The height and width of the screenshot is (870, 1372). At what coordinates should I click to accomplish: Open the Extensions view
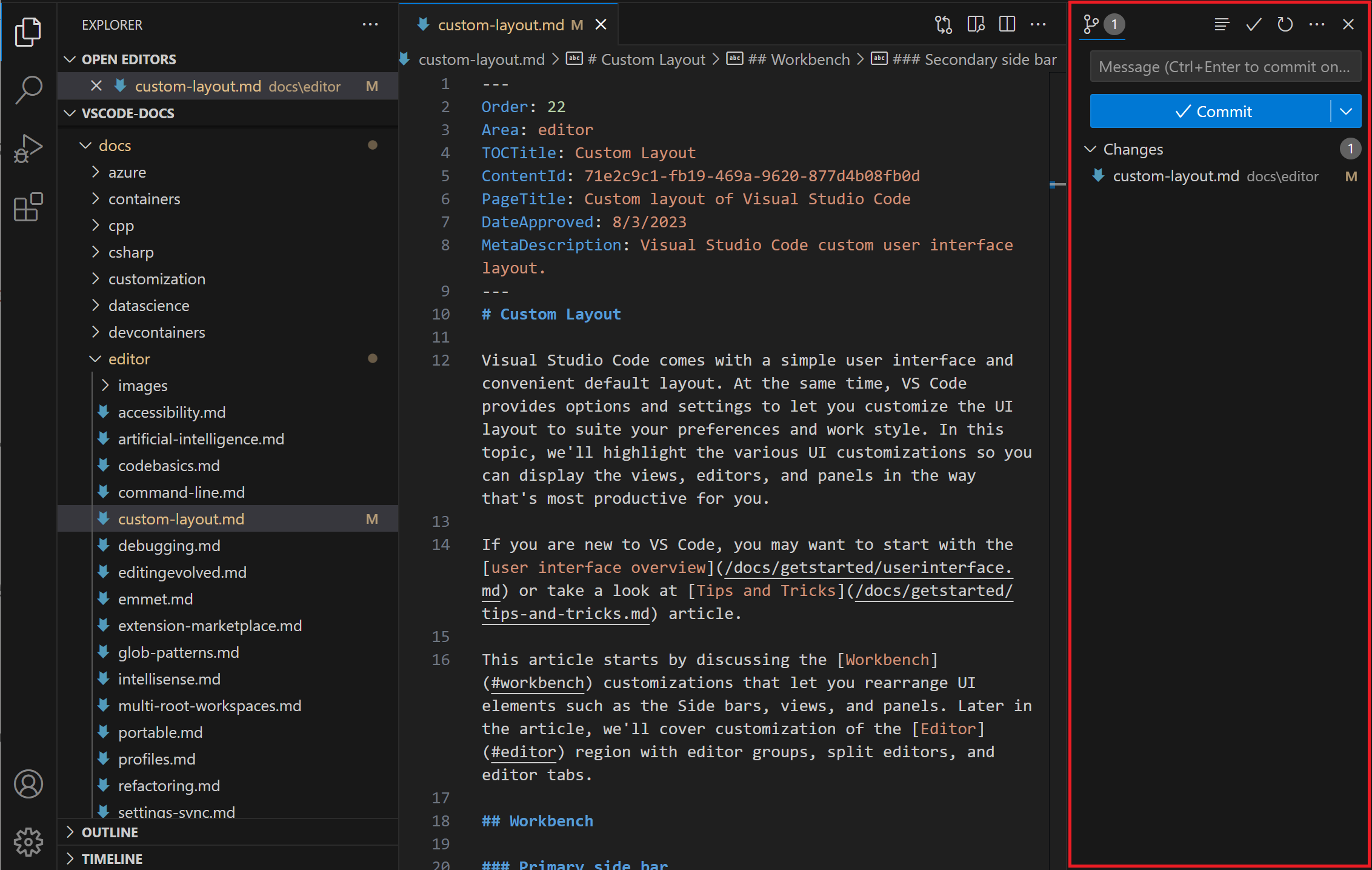pyautogui.click(x=28, y=207)
